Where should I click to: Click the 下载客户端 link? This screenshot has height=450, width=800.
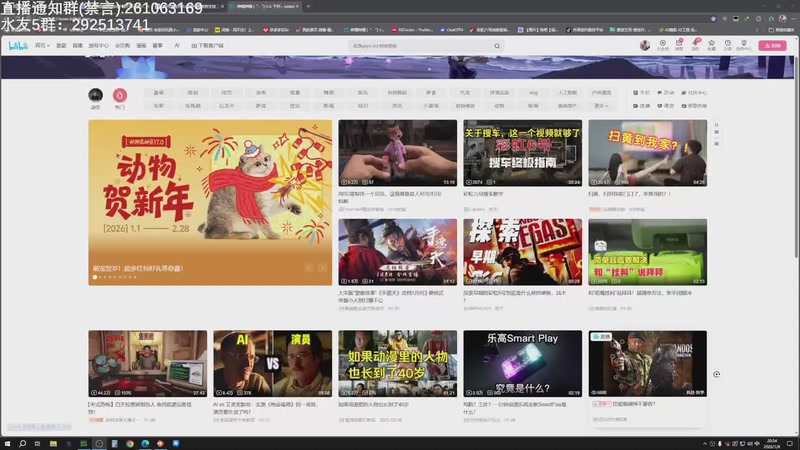pos(208,46)
